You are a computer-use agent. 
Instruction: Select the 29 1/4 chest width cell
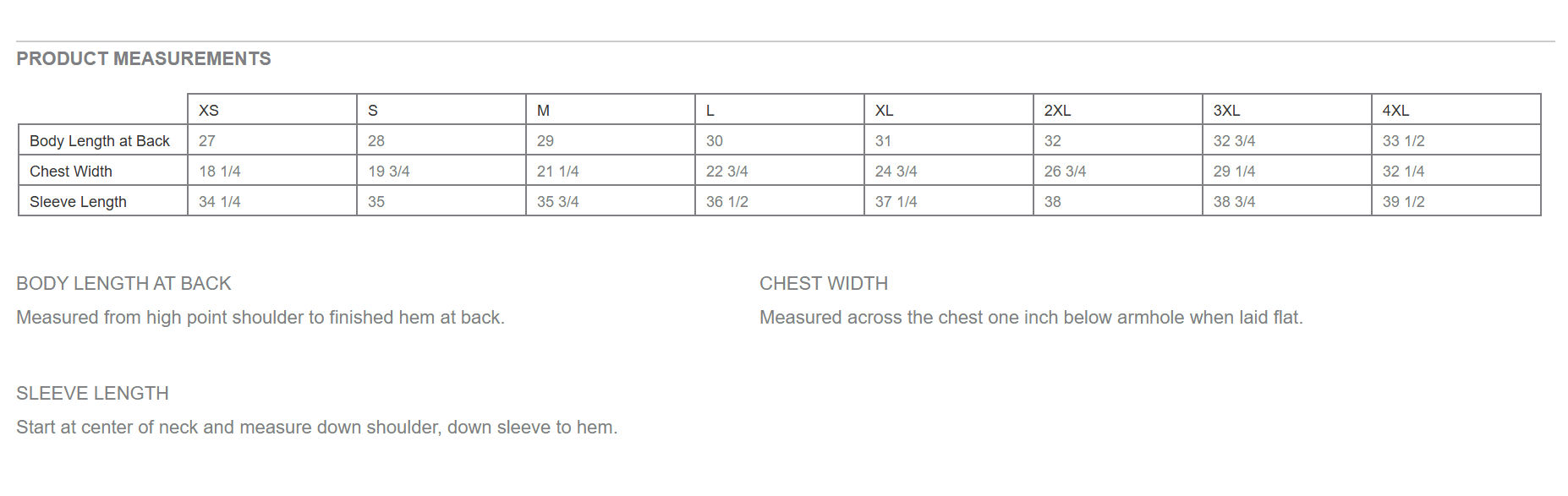(x=1286, y=171)
